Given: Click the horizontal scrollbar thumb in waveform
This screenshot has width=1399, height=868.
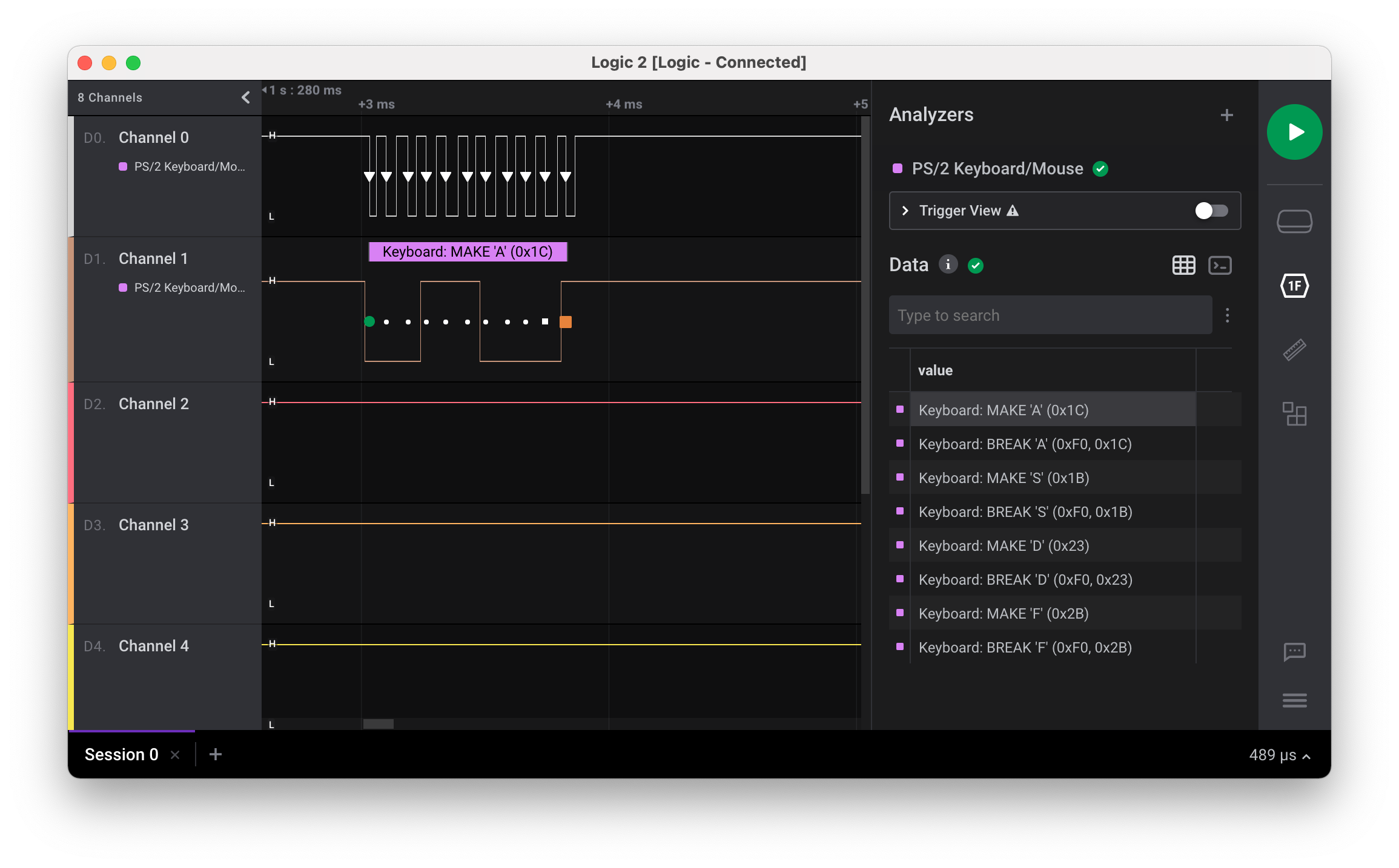Looking at the screenshot, I should coord(378,723).
